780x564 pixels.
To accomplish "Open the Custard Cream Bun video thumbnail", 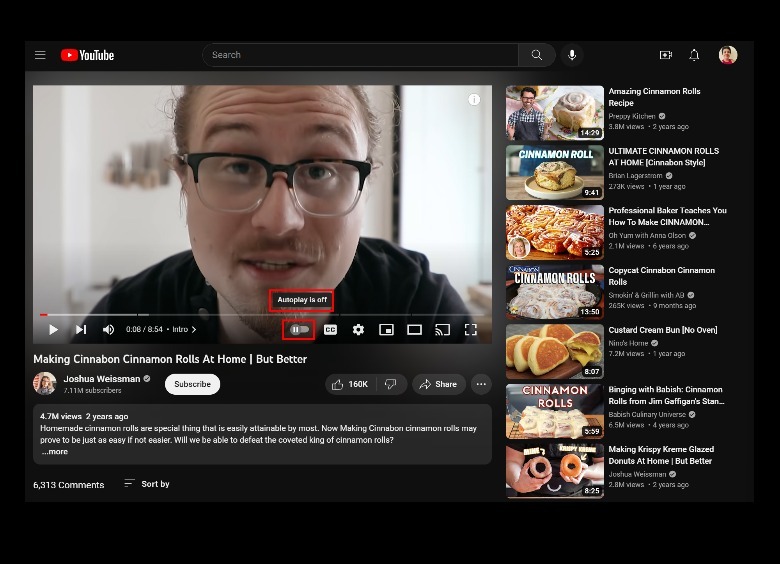I will coord(555,352).
